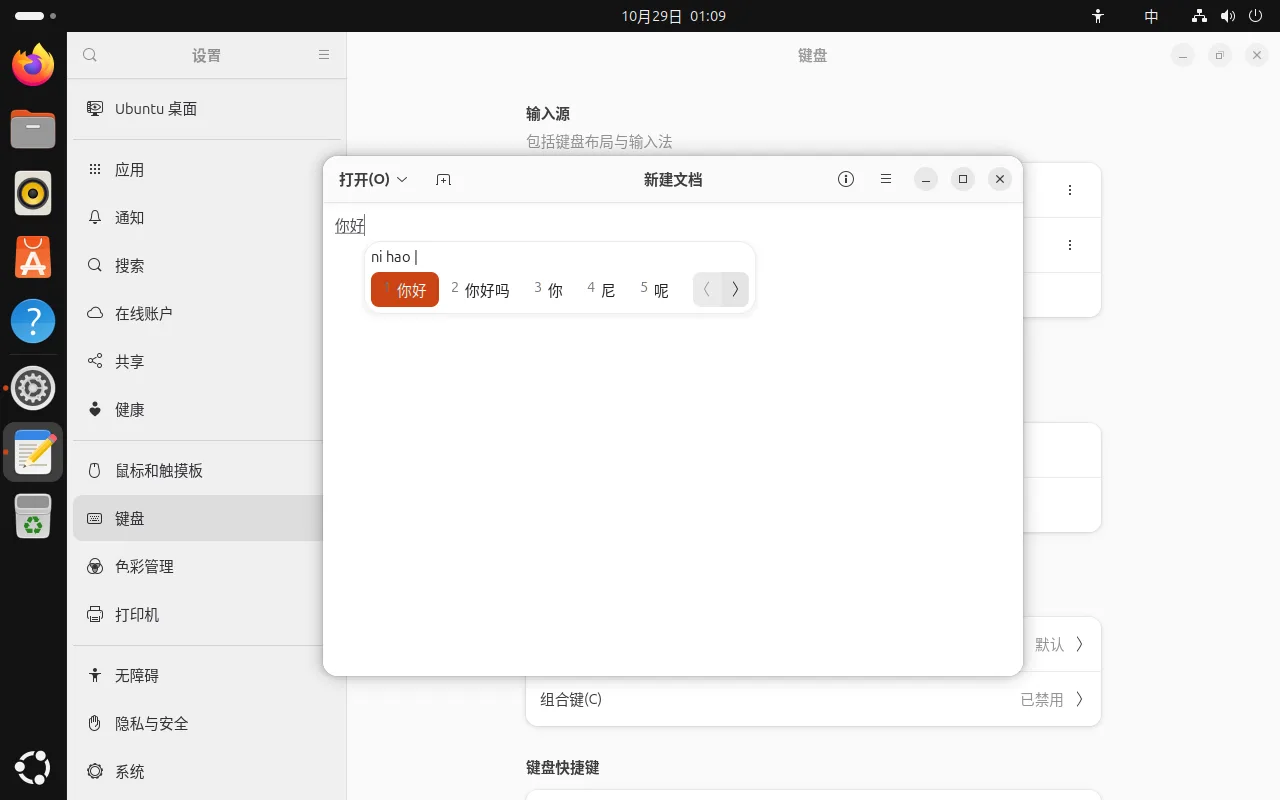1280x800 pixels.
Task: Switch to Settings via dock gear icon
Action: click(x=33, y=387)
